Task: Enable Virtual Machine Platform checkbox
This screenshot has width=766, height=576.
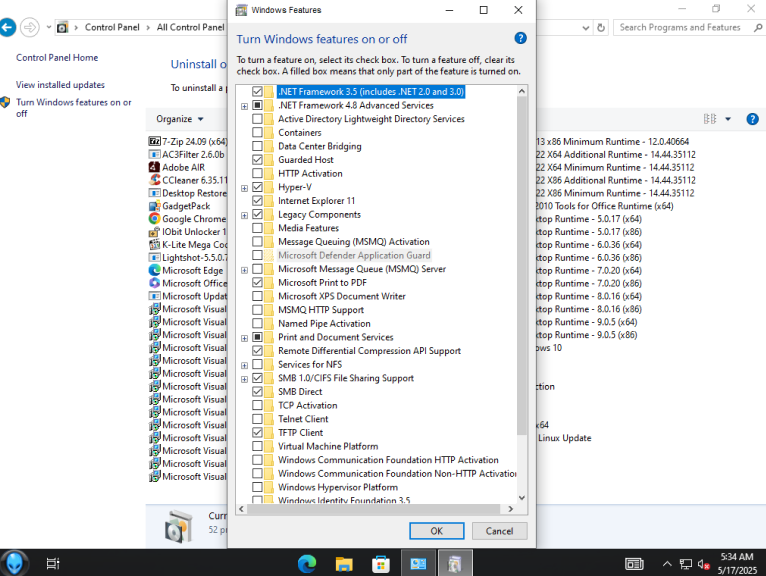Action: tap(257, 446)
